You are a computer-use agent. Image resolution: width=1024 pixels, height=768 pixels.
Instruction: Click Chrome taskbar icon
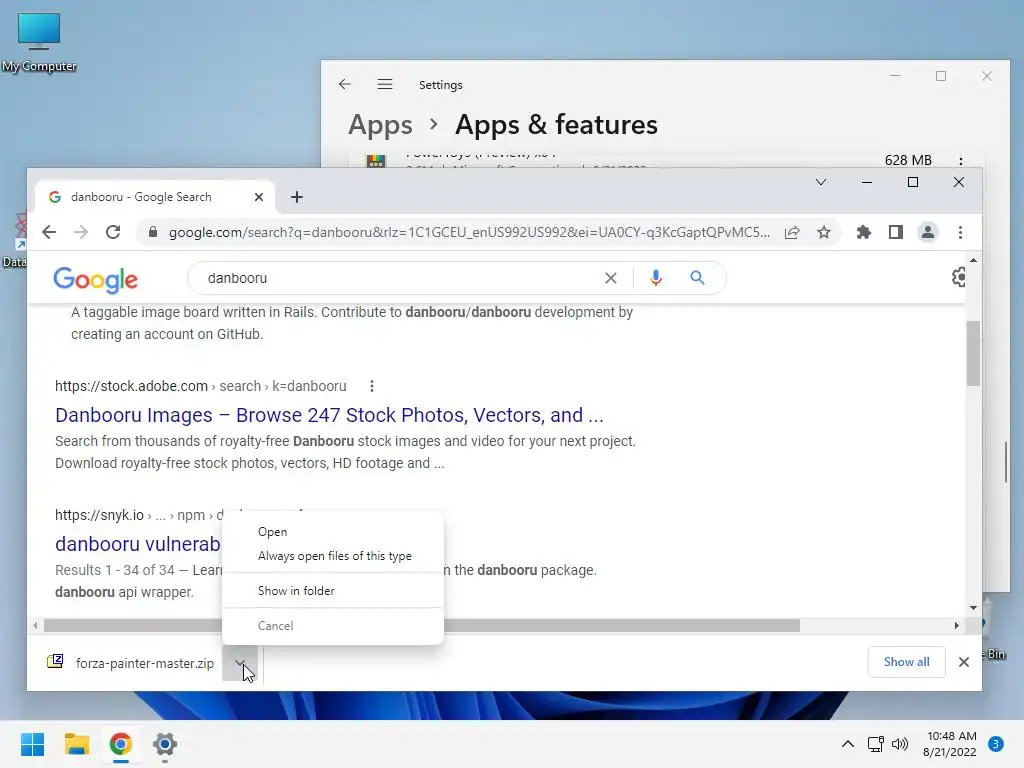coord(121,744)
